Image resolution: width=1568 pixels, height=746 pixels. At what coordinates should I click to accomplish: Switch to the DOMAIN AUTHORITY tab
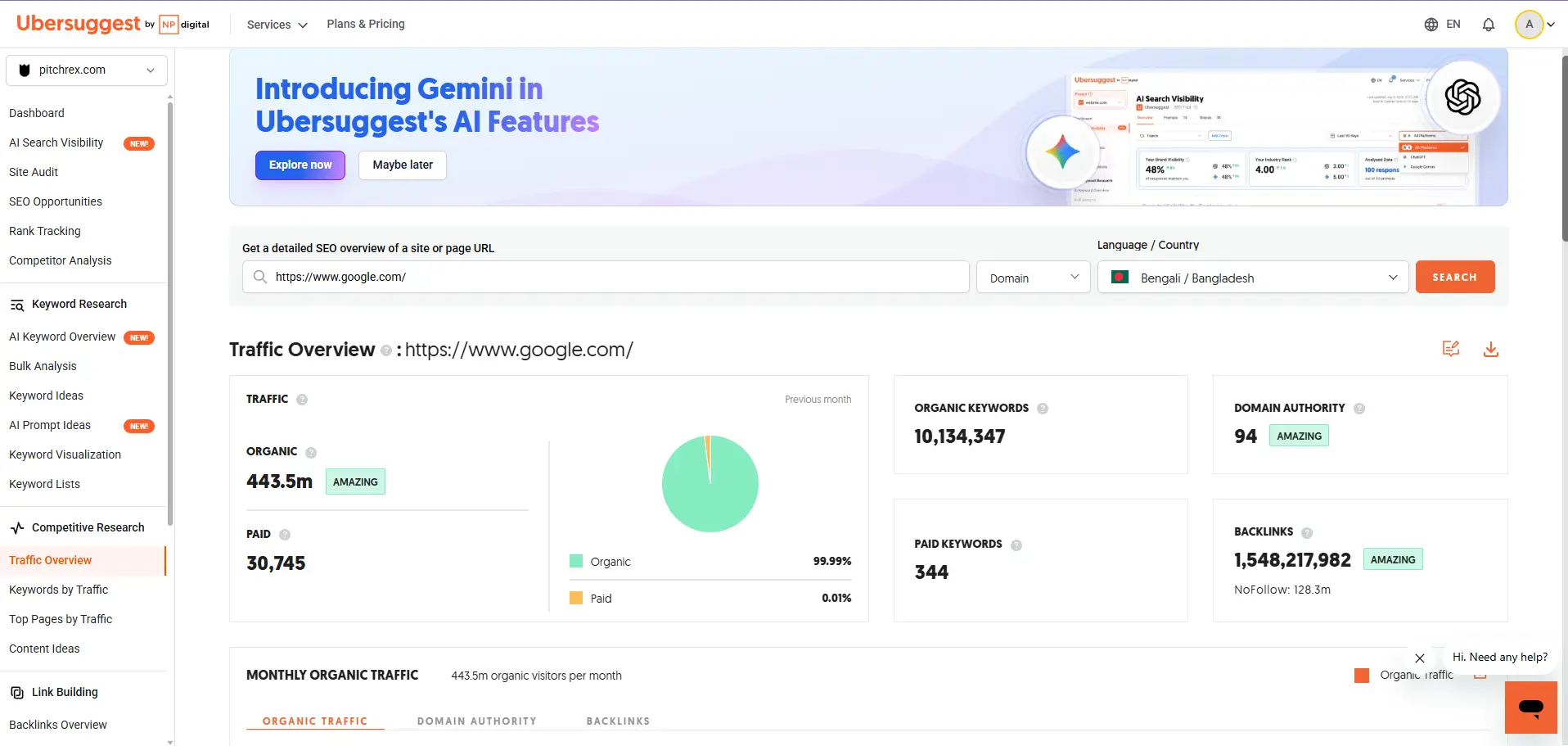(x=477, y=721)
